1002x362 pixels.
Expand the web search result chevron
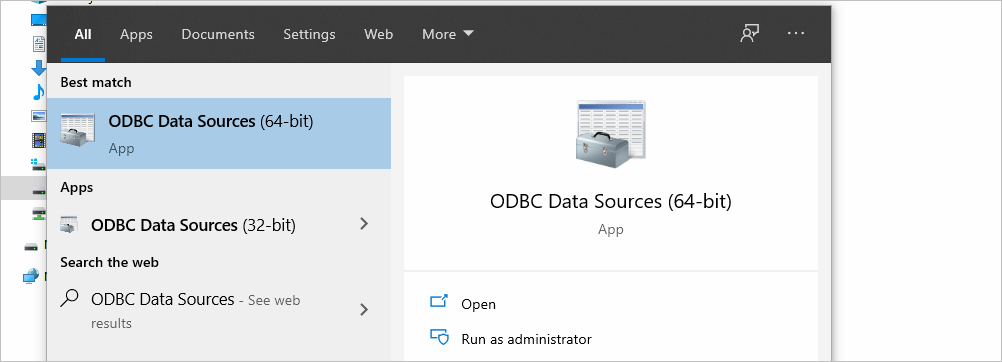(x=364, y=310)
